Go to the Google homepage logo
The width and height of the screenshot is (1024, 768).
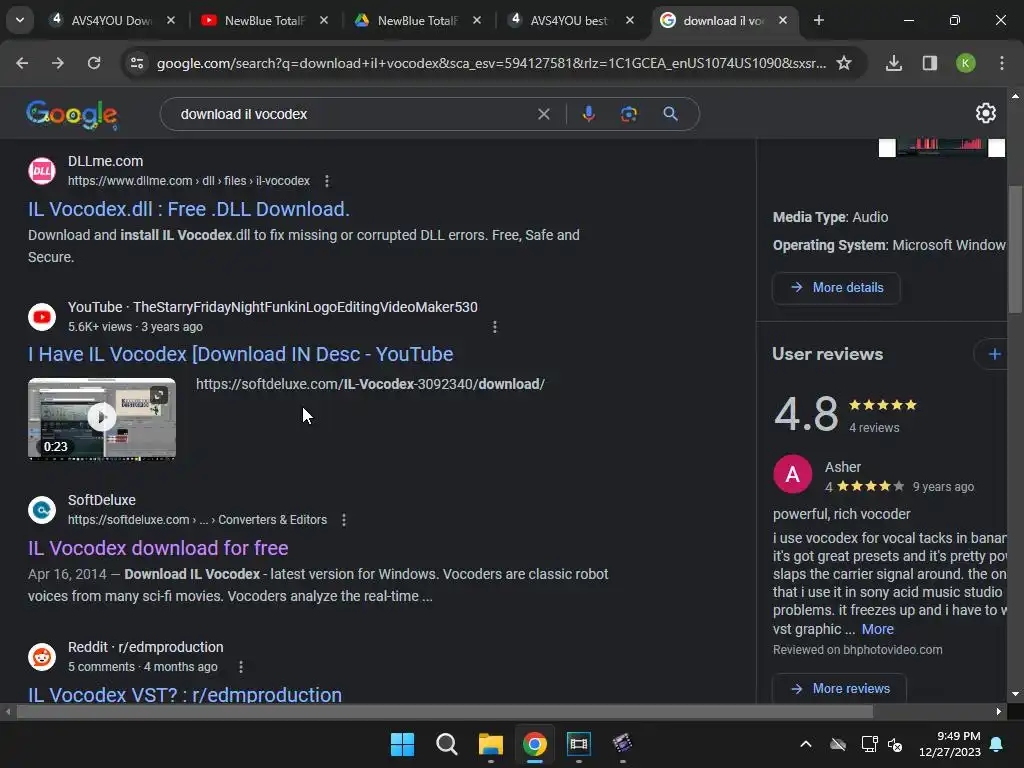(x=72, y=115)
